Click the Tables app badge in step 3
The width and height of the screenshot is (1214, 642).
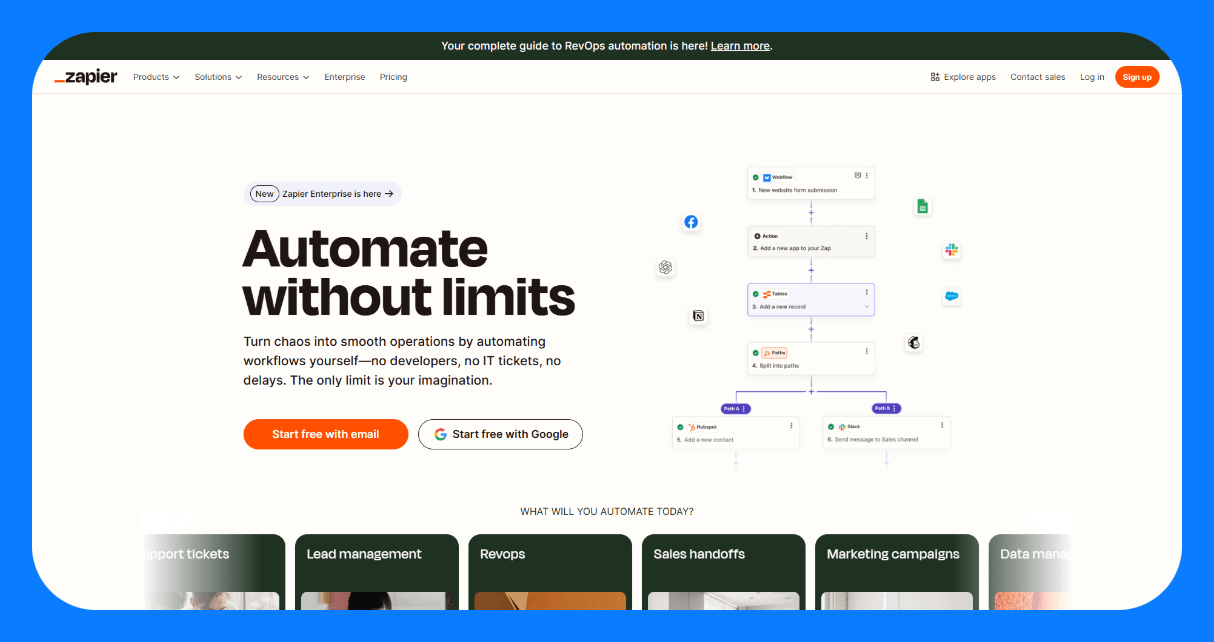coord(775,294)
